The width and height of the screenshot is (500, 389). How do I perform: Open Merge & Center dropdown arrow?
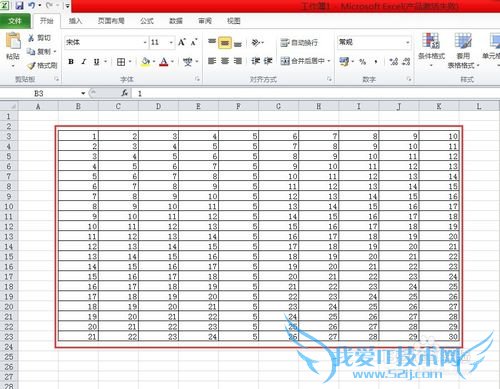(x=329, y=61)
